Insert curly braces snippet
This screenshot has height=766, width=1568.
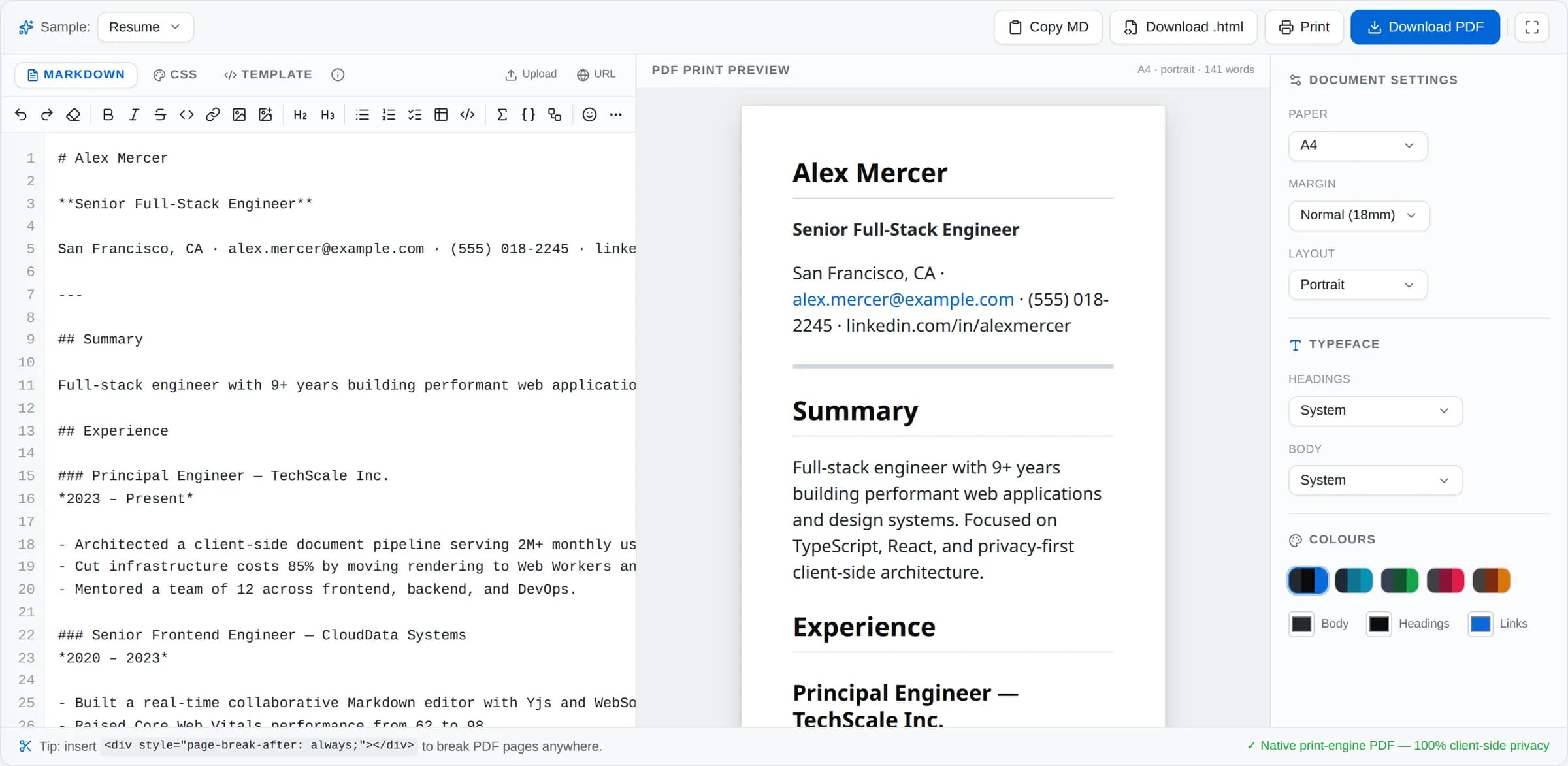(x=529, y=115)
